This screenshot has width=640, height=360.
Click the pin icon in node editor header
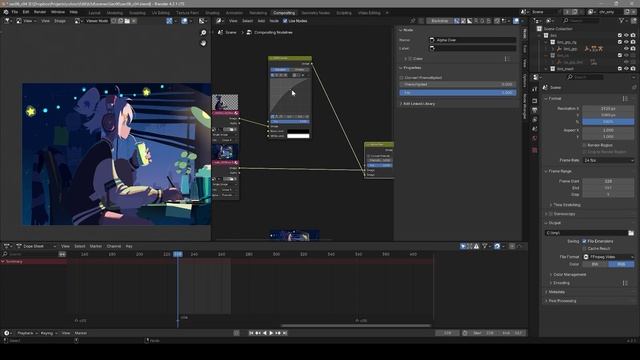click(x=413, y=21)
